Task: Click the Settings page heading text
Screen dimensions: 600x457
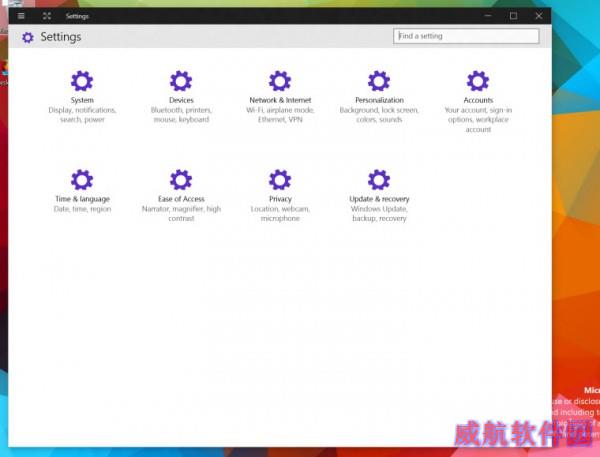Action: 61,37
